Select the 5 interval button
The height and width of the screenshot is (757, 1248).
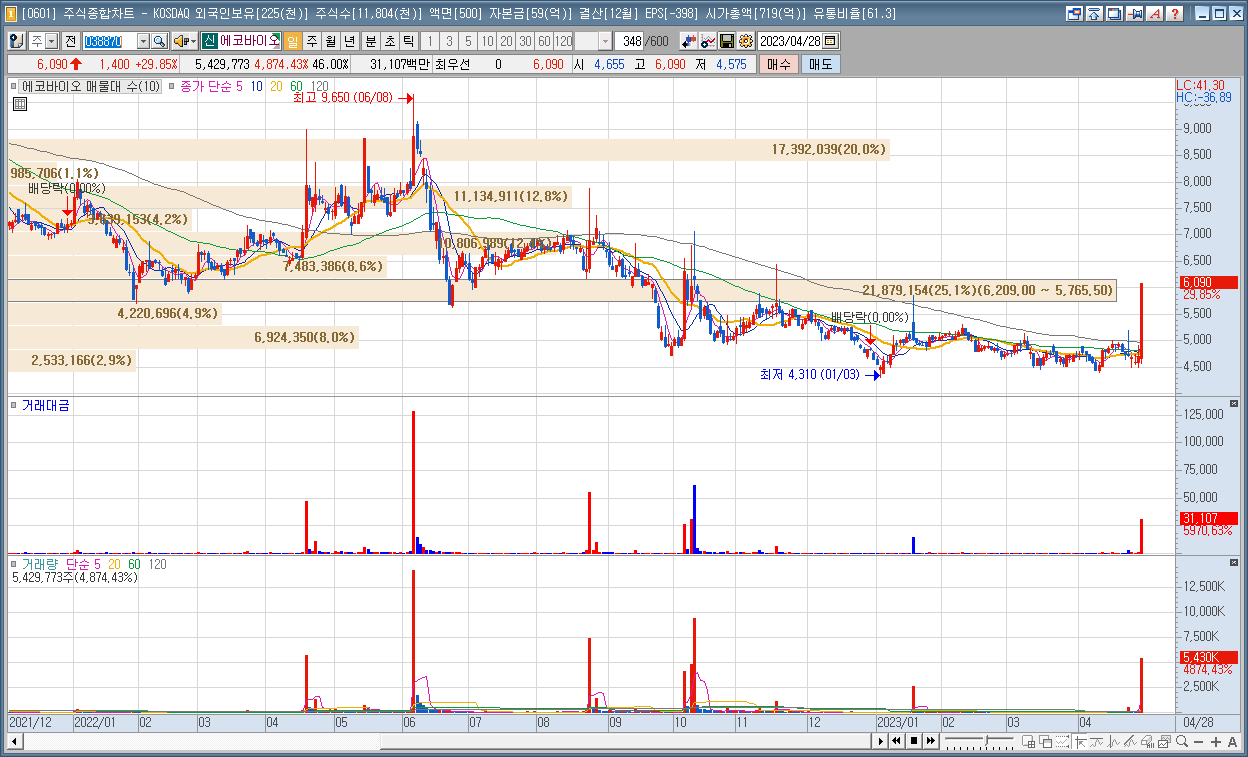click(x=467, y=41)
